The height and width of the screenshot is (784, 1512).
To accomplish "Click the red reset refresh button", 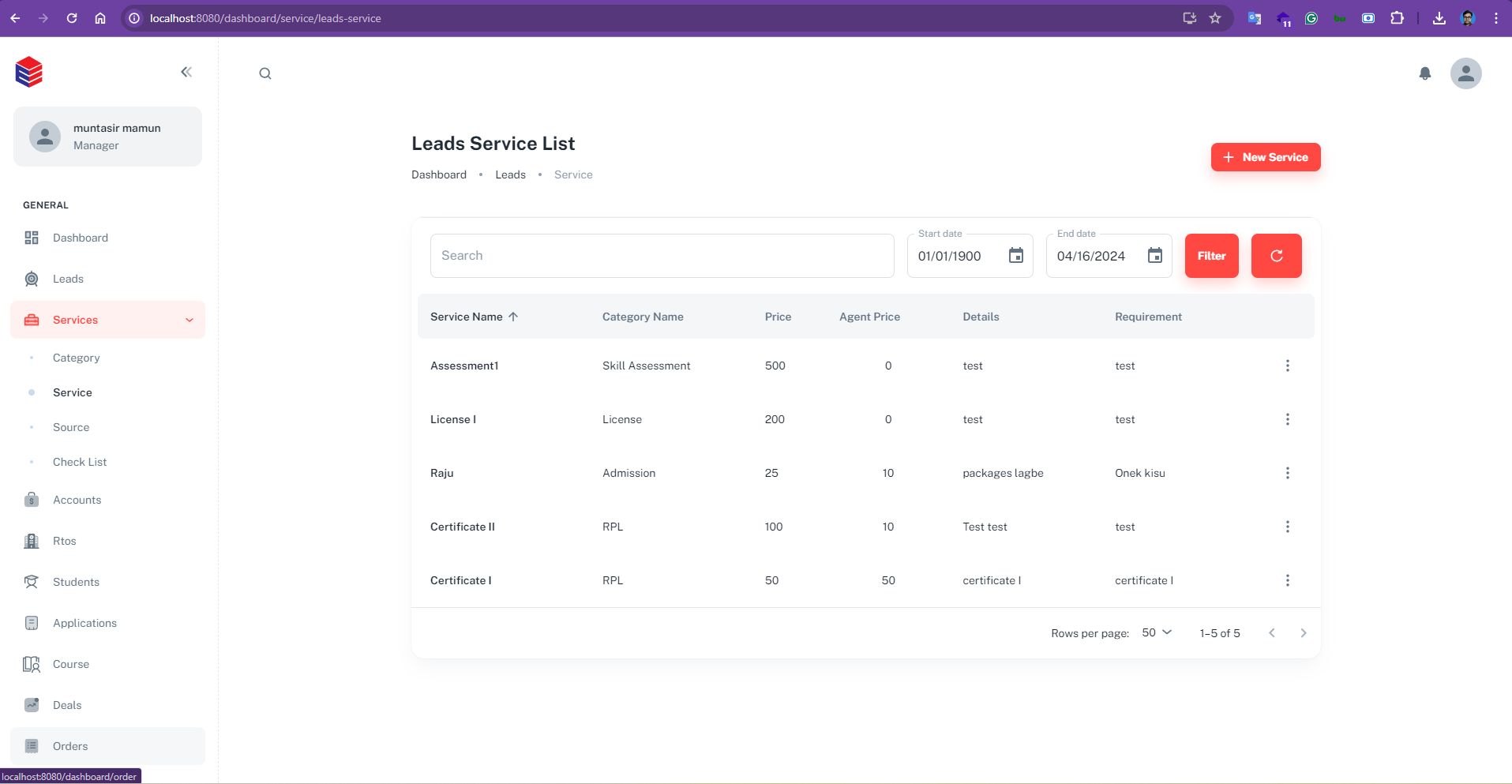I will [x=1276, y=256].
